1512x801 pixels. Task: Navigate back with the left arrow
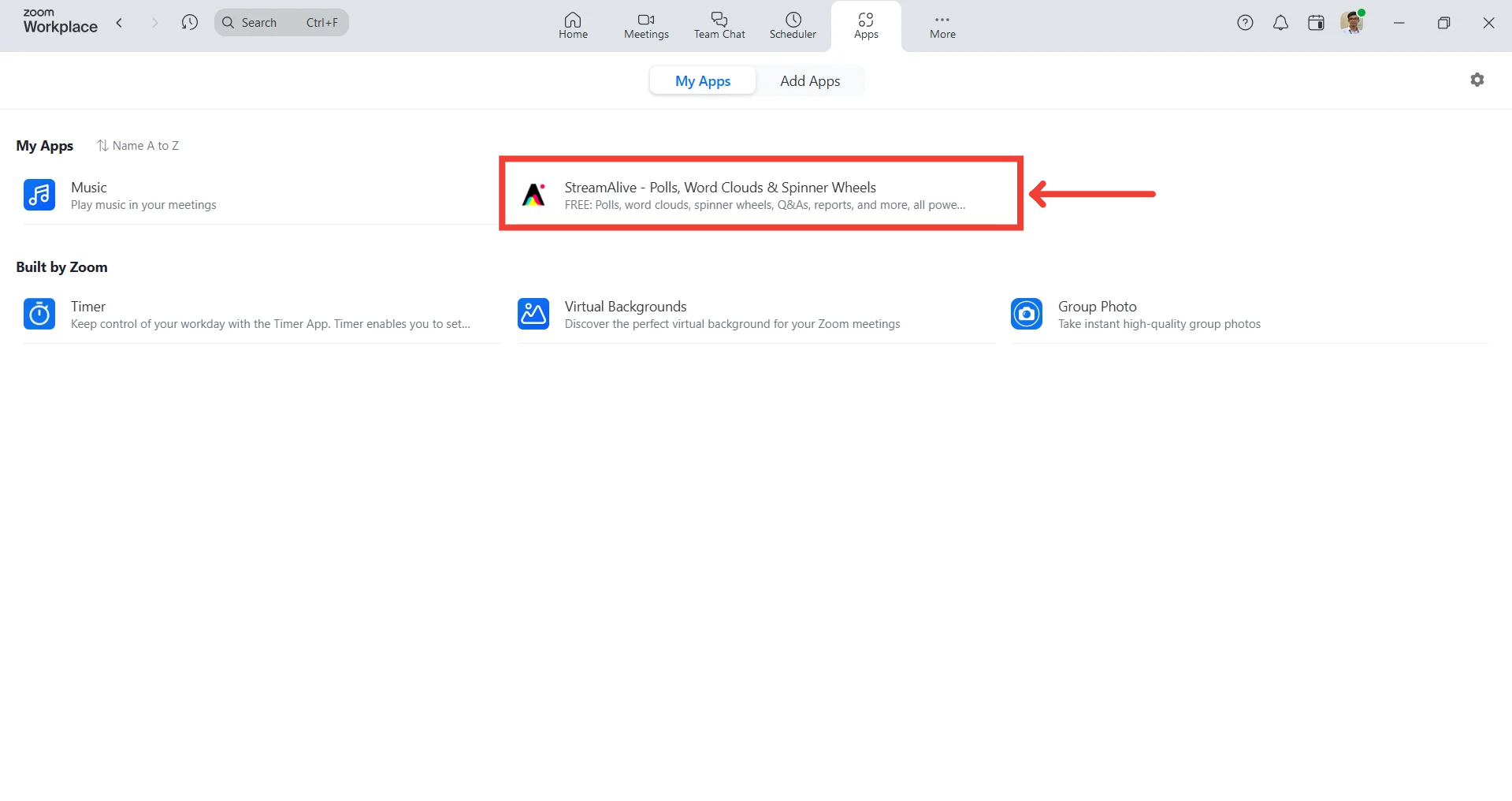120,23
